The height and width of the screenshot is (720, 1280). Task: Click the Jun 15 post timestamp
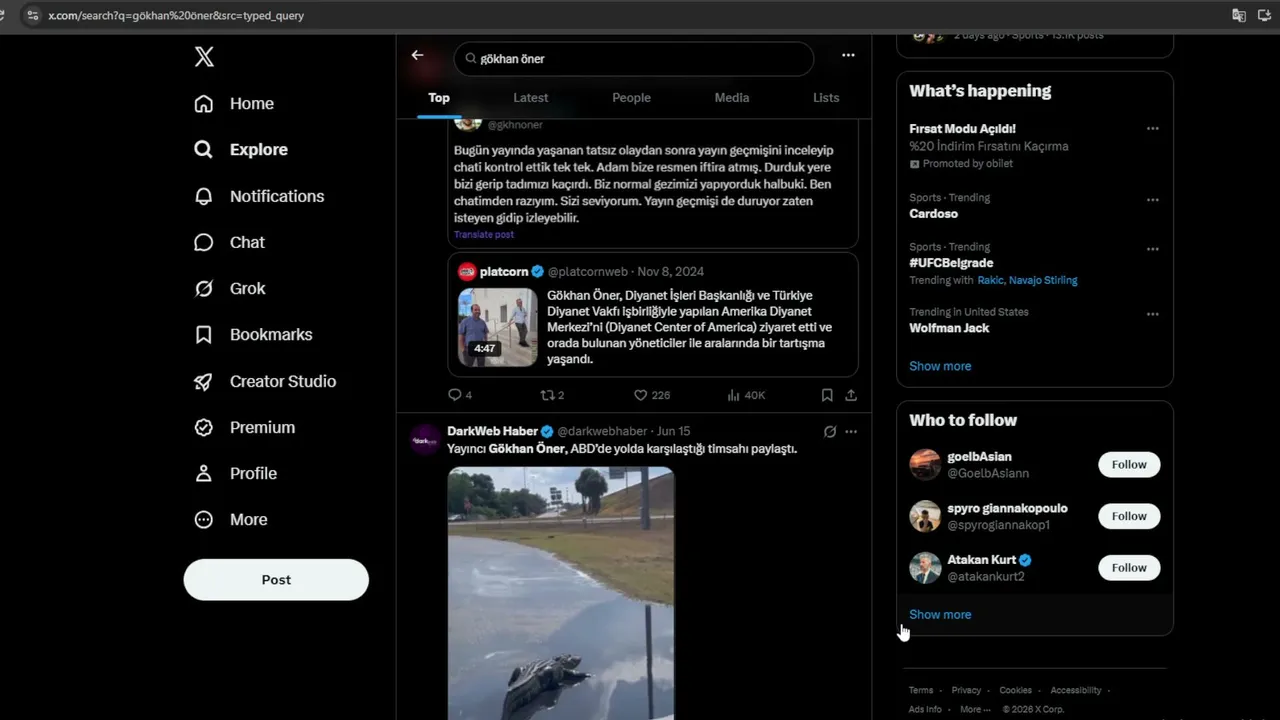(674, 432)
